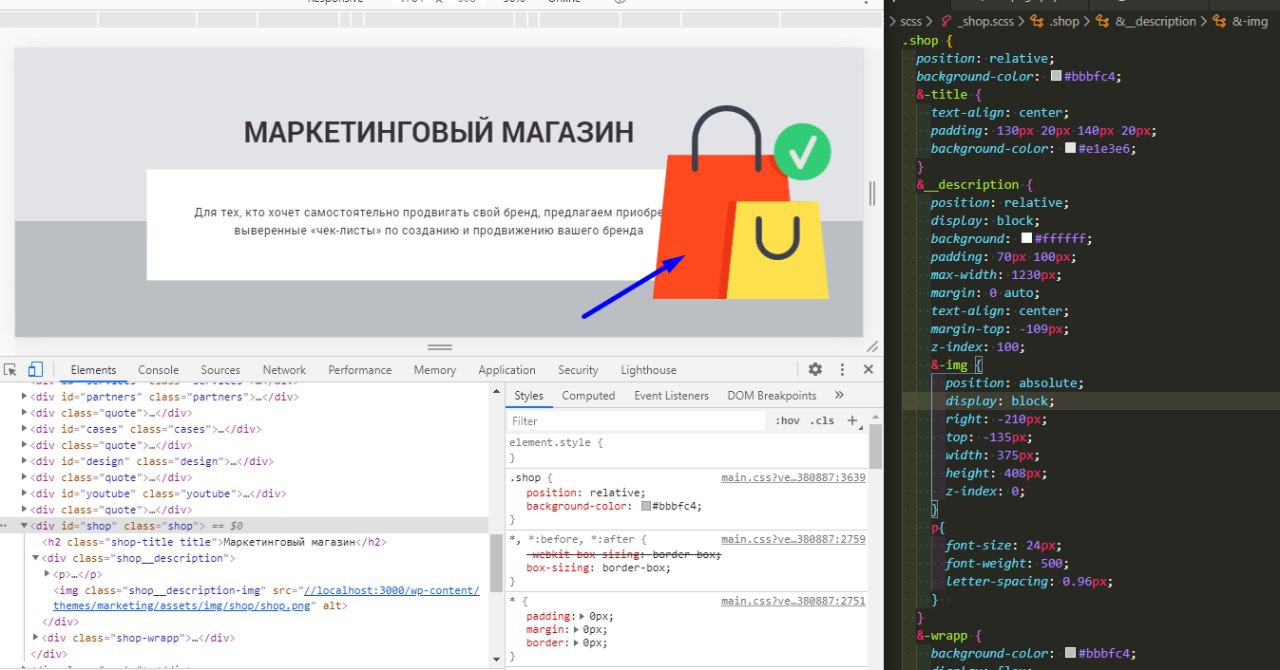Open the Application tab
Viewport: 1280px width, 670px height.
point(507,370)
